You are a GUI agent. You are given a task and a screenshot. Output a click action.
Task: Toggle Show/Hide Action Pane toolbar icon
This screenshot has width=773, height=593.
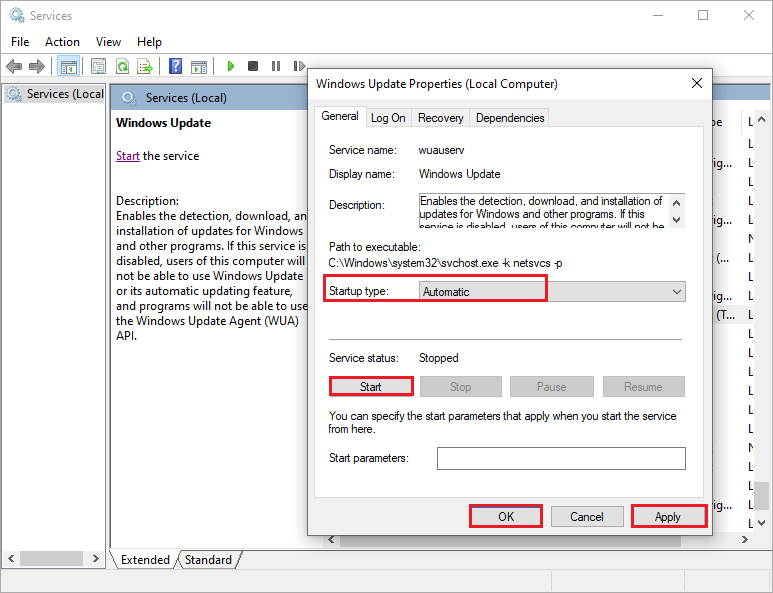click(x=199, y=67)
